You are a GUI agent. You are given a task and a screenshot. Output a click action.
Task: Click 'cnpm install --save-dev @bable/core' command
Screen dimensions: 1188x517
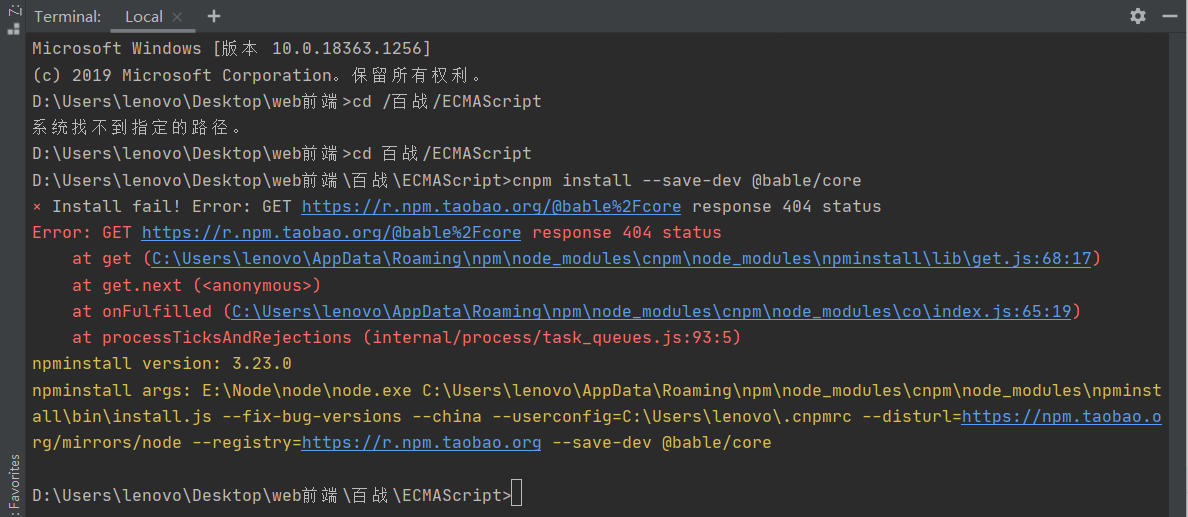pyautogui.click(x=687, y=180)
